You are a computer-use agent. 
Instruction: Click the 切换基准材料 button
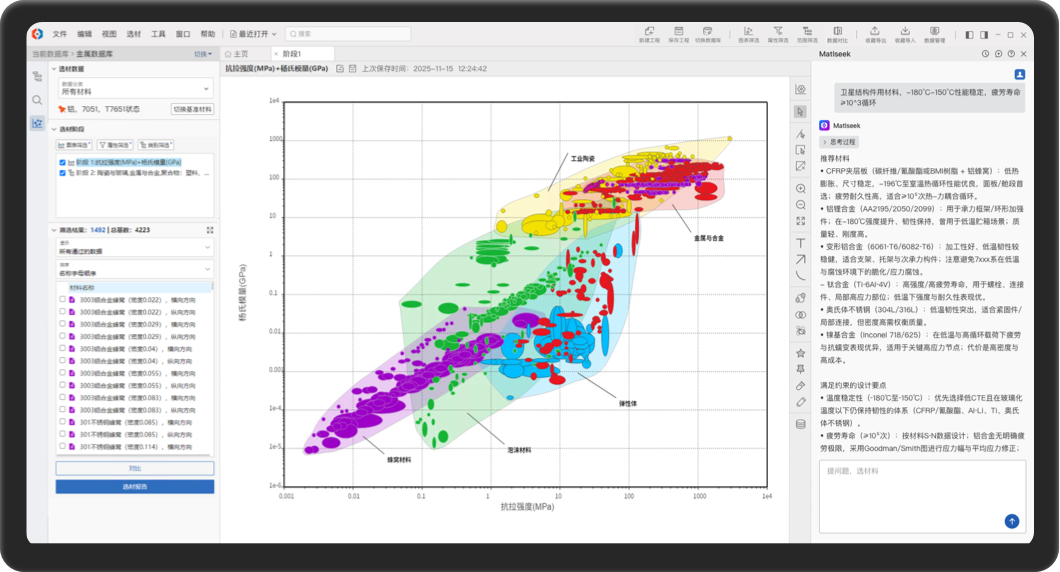click(192, 109)
